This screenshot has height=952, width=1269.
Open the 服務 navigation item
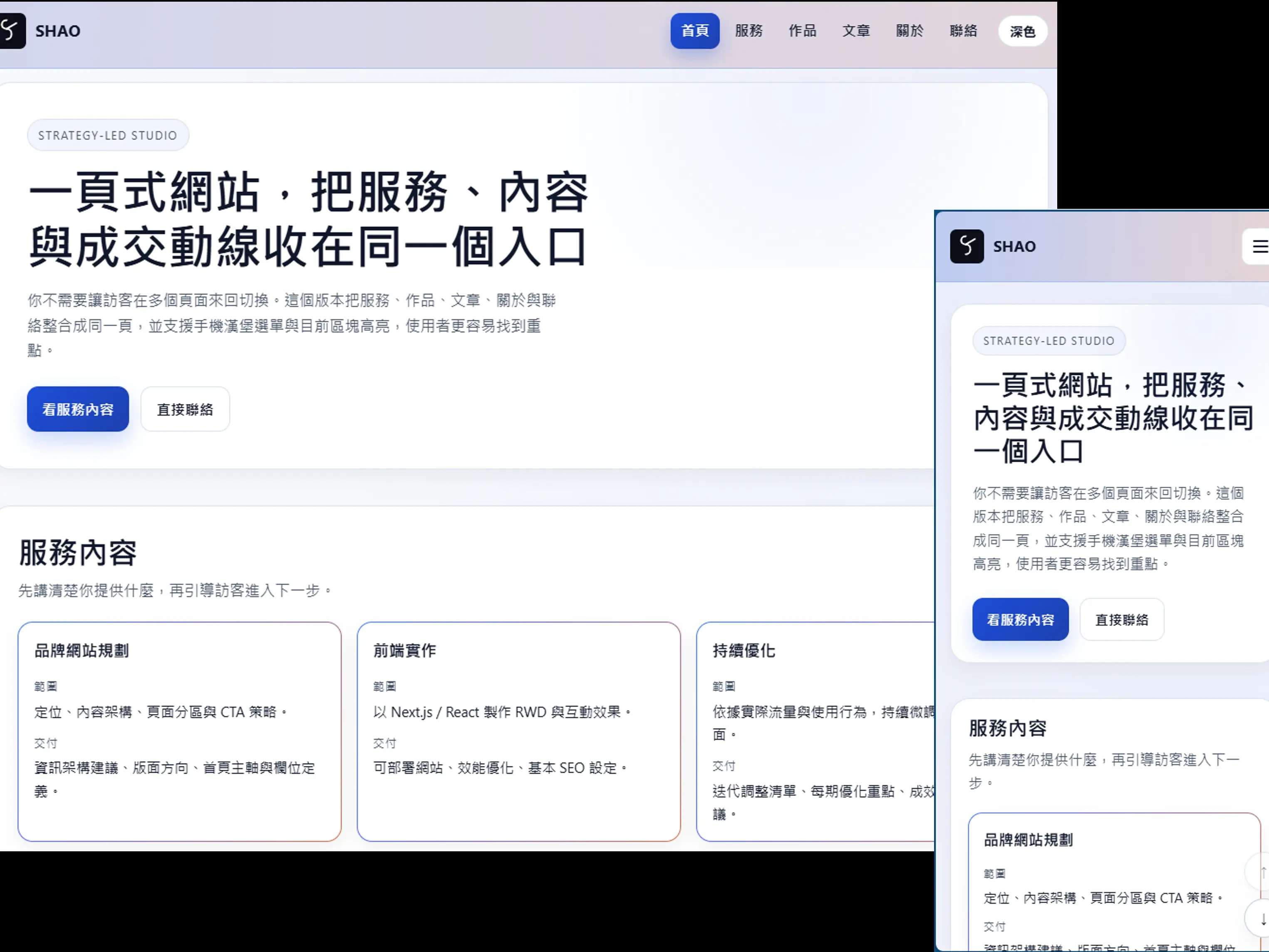click(x=749, y=31)
